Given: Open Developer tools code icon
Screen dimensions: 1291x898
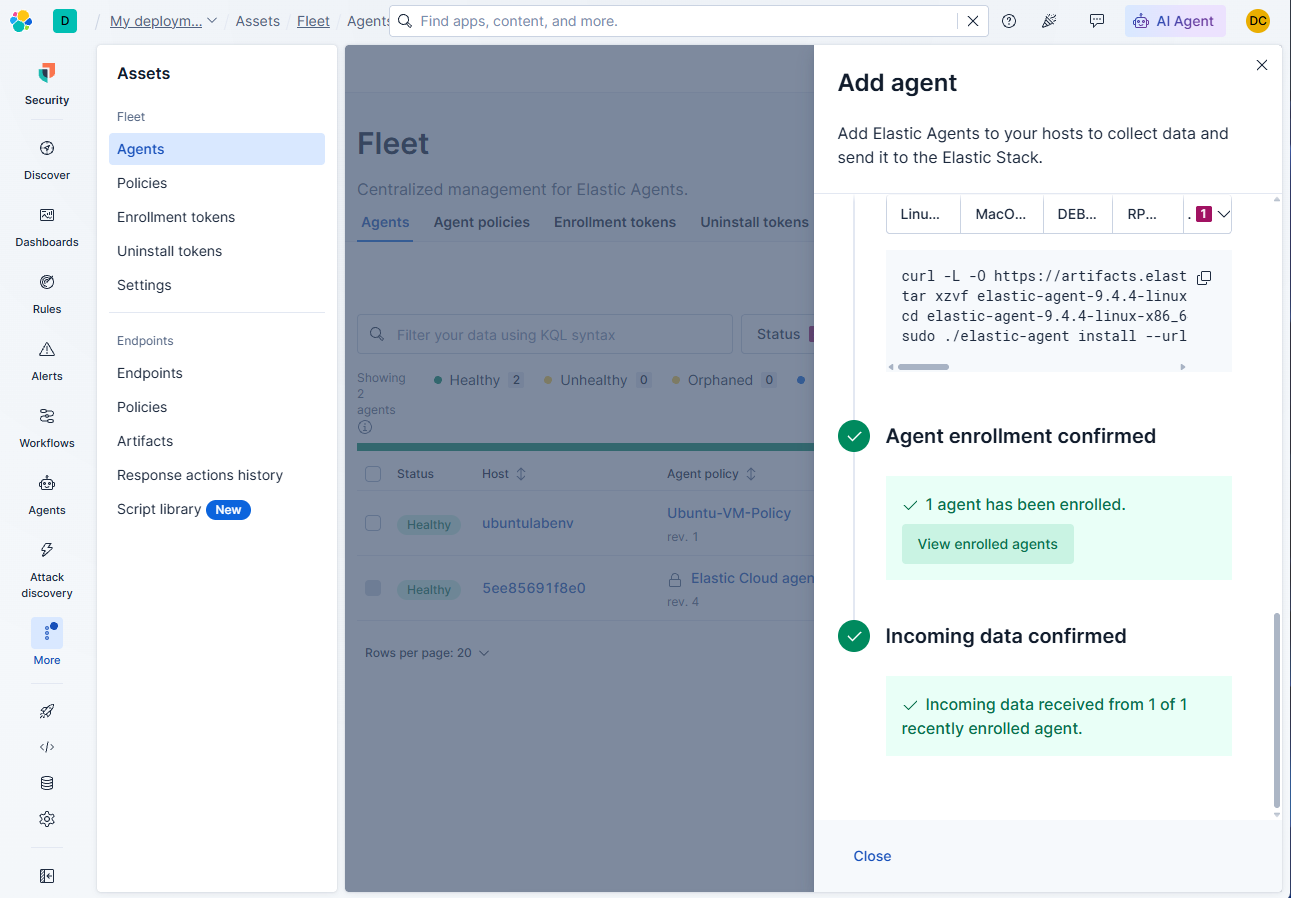Looking at the screenshot, I should 47,747.
